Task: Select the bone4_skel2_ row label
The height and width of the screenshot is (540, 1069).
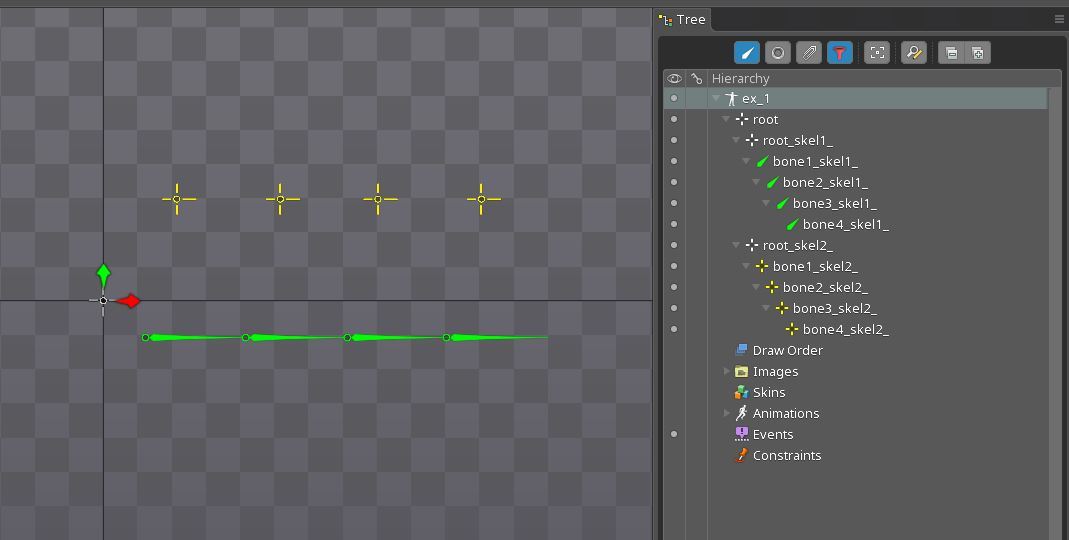Action: tap(845, 330)
